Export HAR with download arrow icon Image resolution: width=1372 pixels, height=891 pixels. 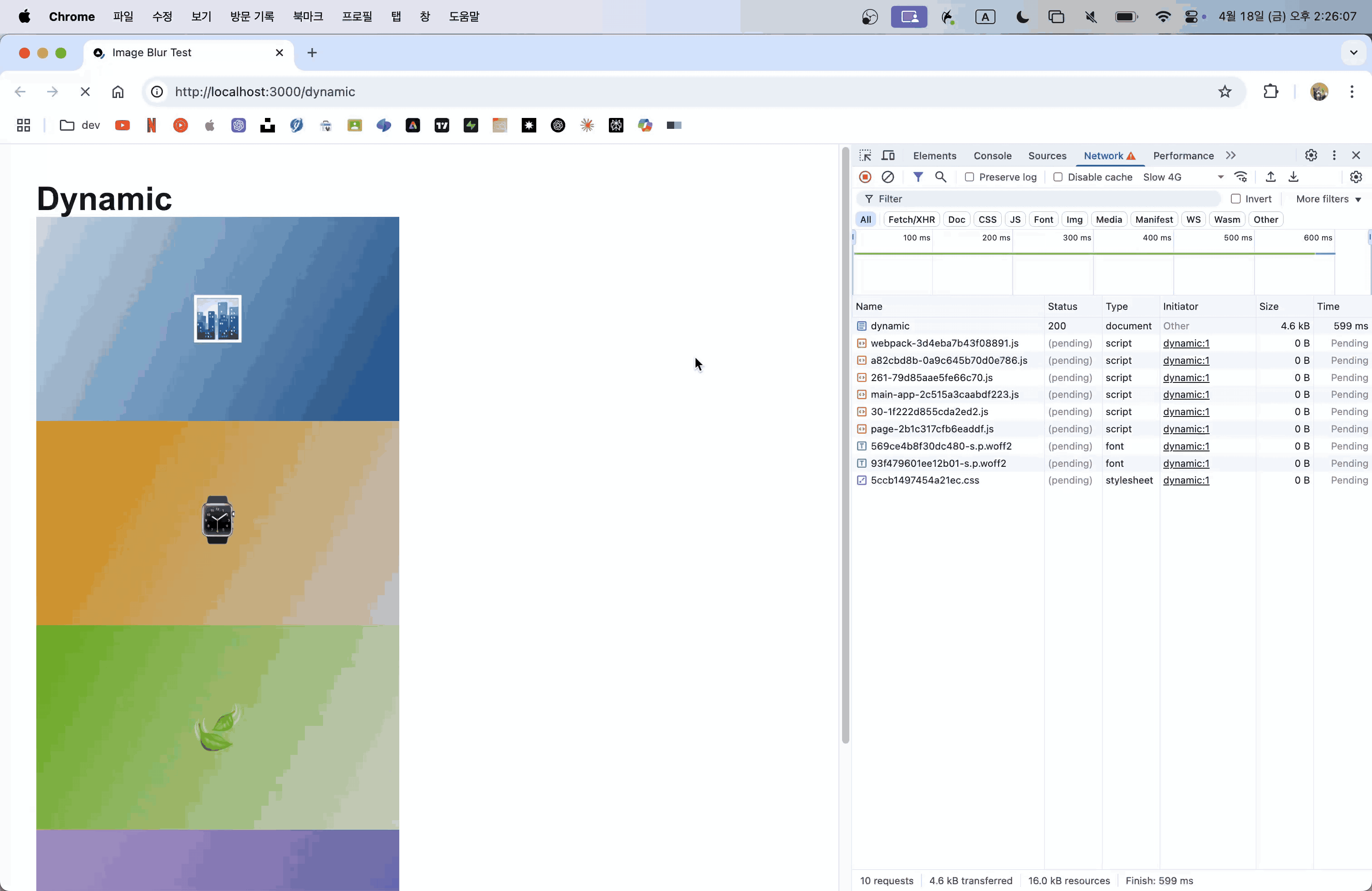point(1294,177)
